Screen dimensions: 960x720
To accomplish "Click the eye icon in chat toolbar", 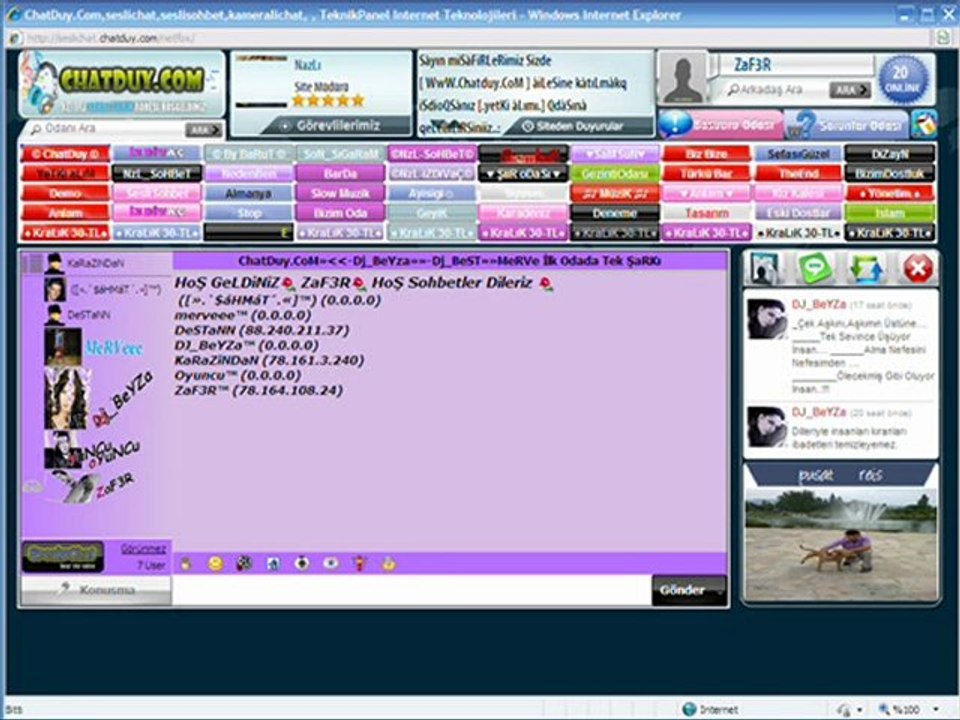I will tap(331, 564).
